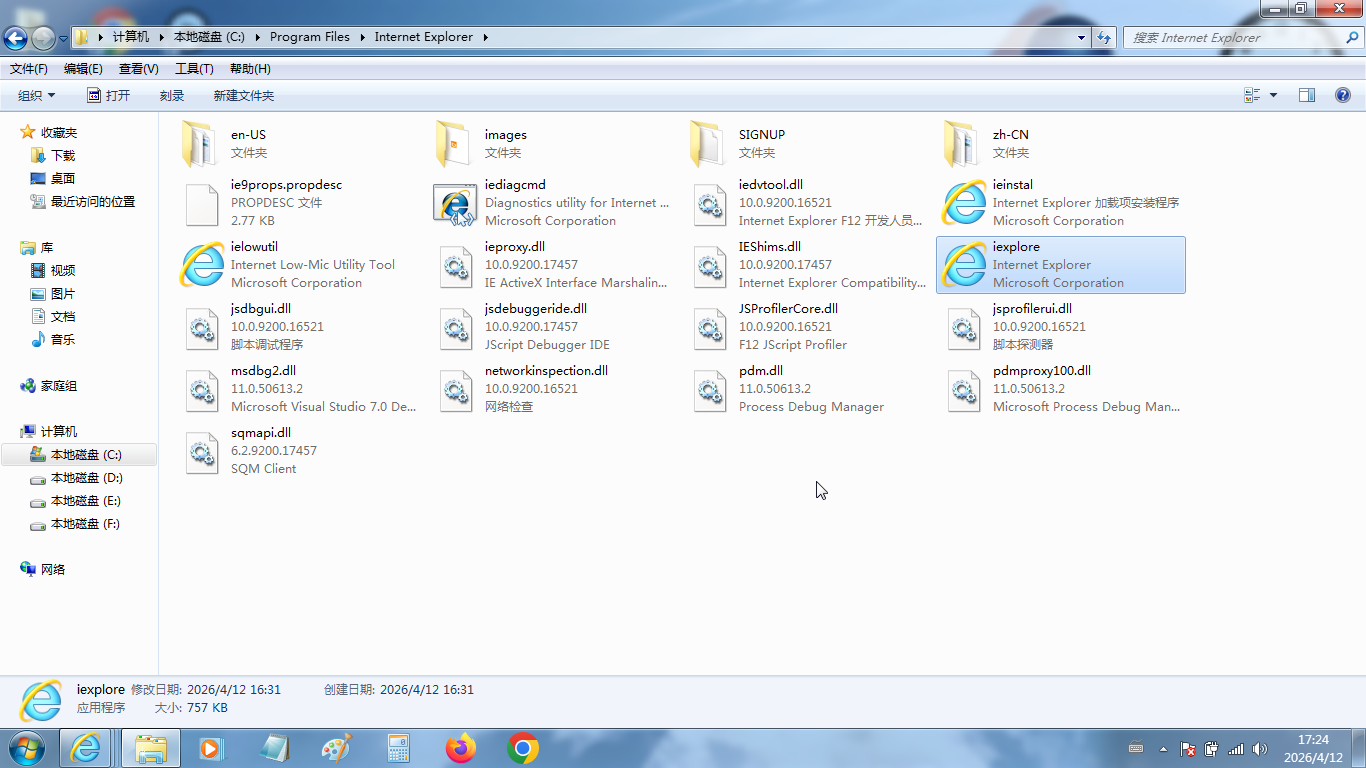Select the sqmapi.dll file icon
The width and height of the screenshot is (1366, 768).
202,451
